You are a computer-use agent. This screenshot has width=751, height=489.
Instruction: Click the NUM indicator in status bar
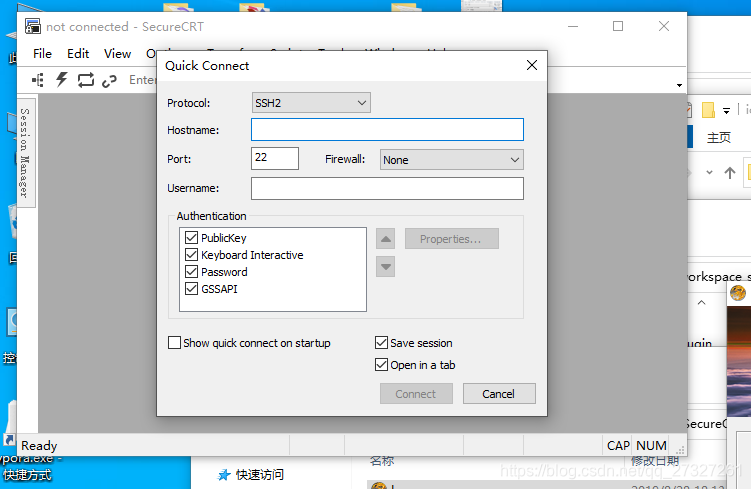[651, 446]
